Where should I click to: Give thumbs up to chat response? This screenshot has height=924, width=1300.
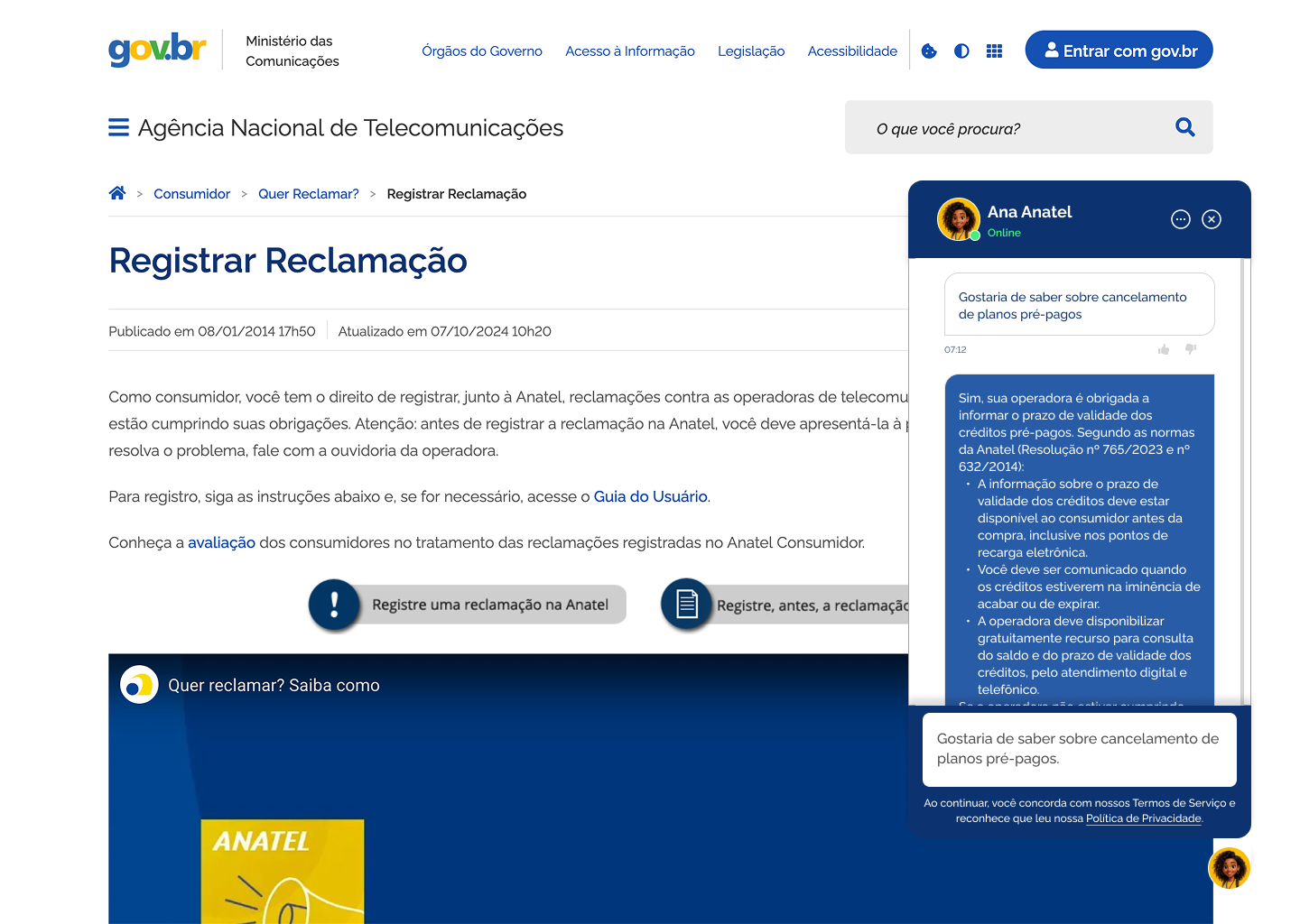1164,349
